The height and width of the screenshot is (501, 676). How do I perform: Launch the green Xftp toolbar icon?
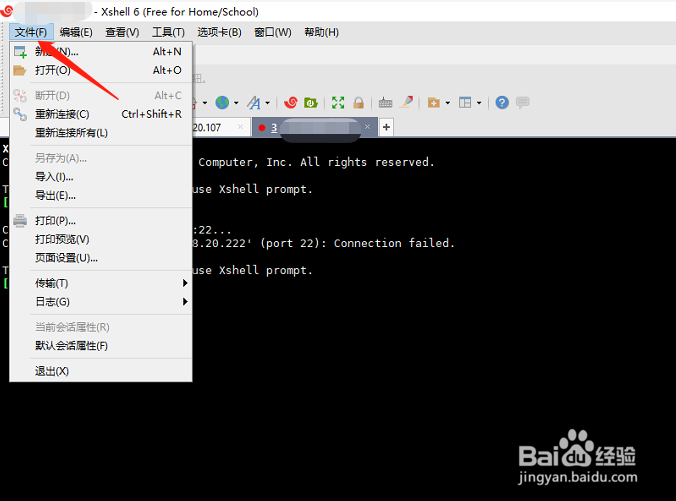pos(311,103)
